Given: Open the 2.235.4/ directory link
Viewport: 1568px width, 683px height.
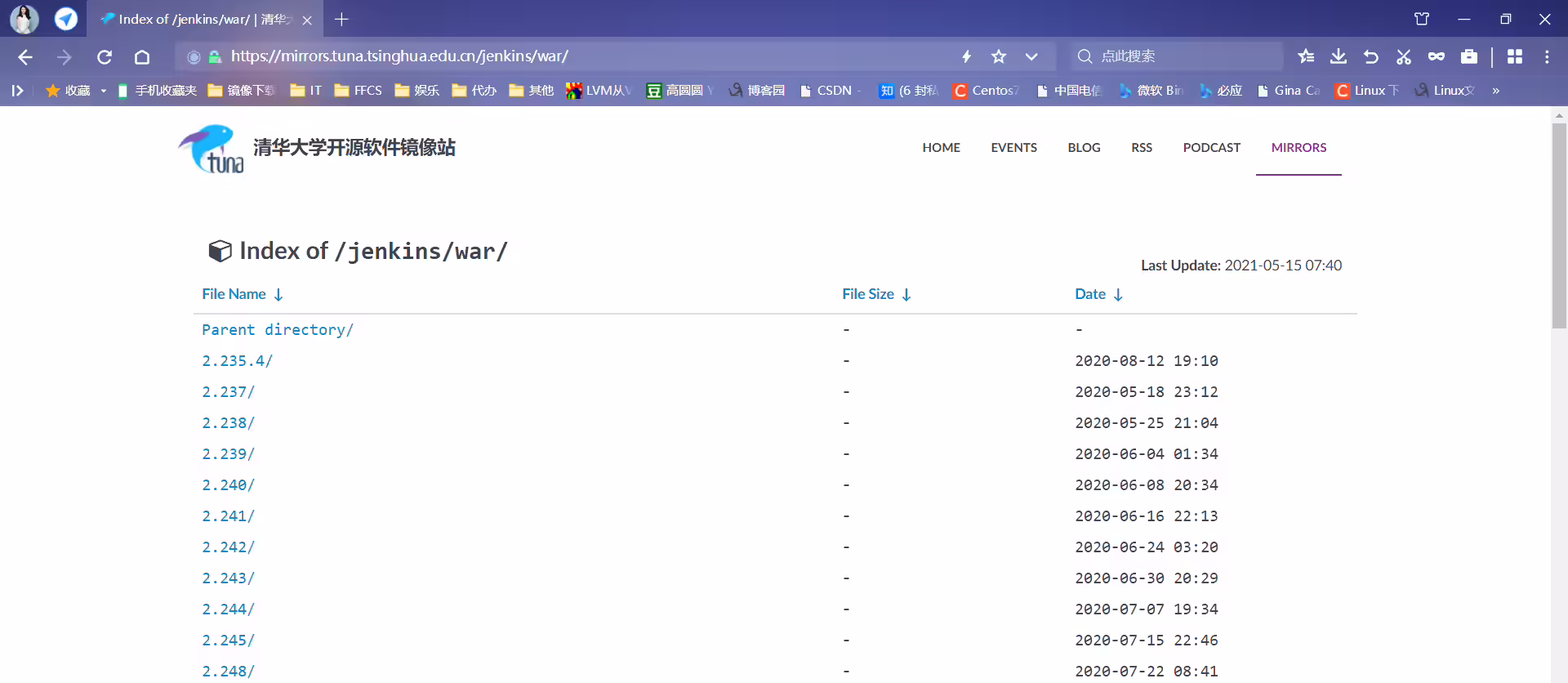Looking at the screenshot, I should [238, 360].
